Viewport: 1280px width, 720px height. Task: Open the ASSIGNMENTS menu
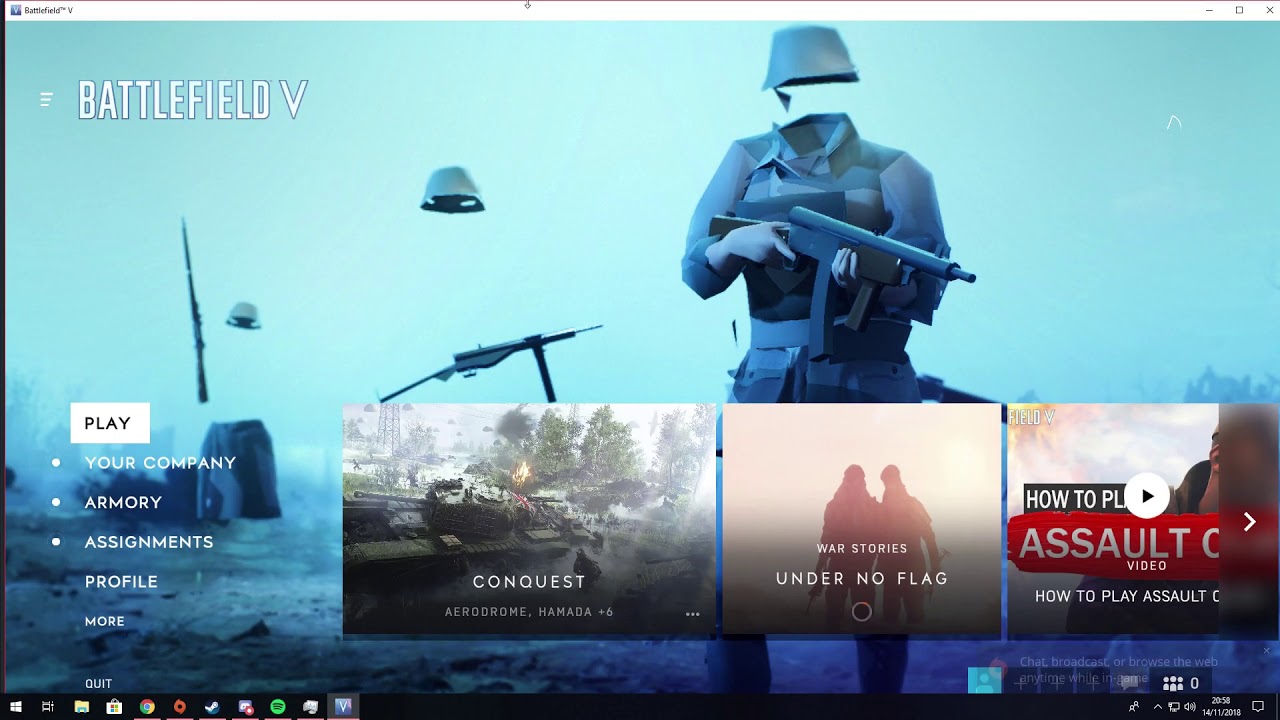coord(149,542)
